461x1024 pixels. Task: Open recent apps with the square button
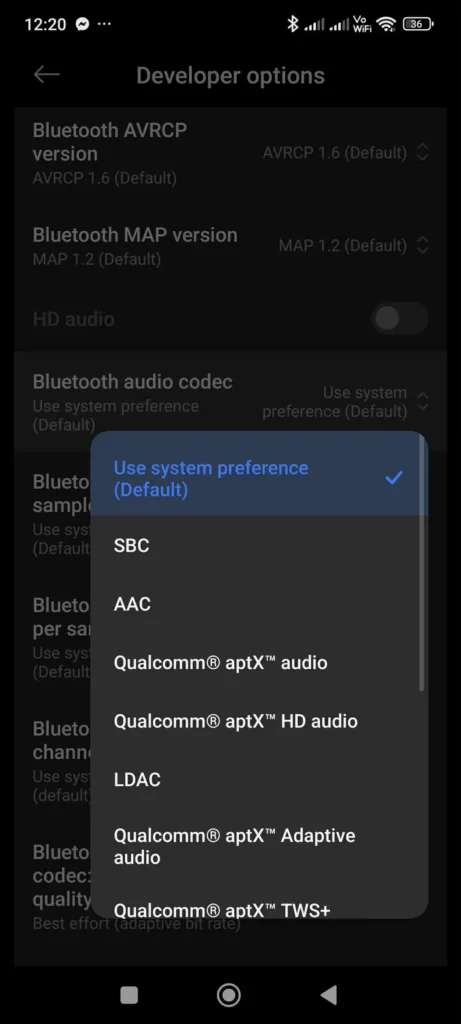pyautogui.click(x=129, y=995)
